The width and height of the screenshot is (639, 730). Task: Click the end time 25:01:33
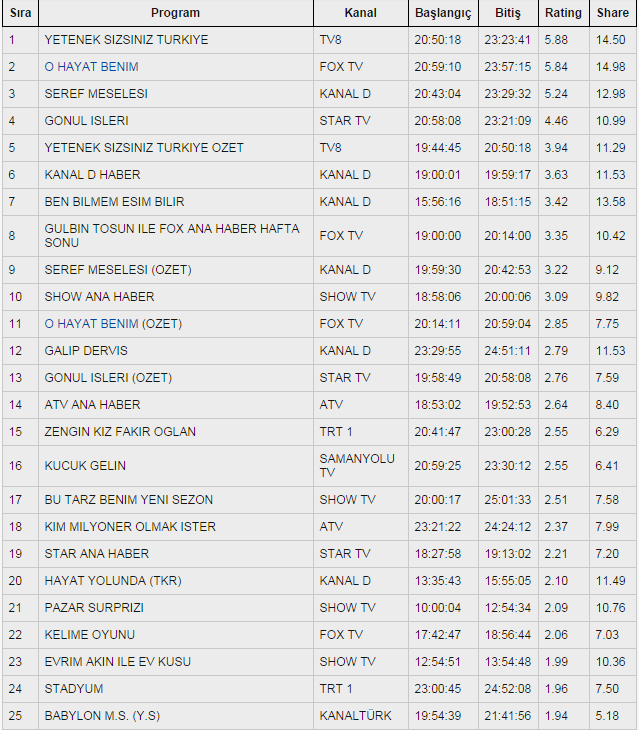click(x=507, y=500)
